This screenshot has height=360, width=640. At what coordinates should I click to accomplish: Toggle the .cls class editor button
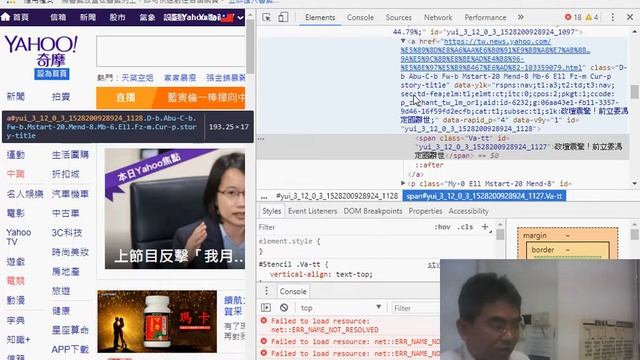tap(465, 227)
